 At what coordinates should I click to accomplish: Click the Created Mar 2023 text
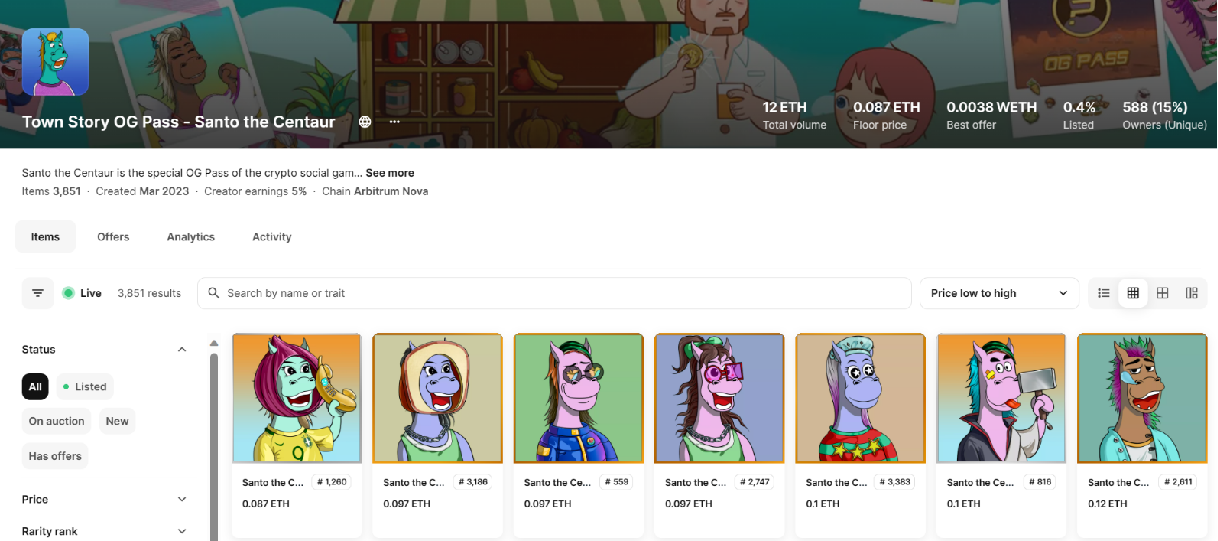tap(141, 191)
